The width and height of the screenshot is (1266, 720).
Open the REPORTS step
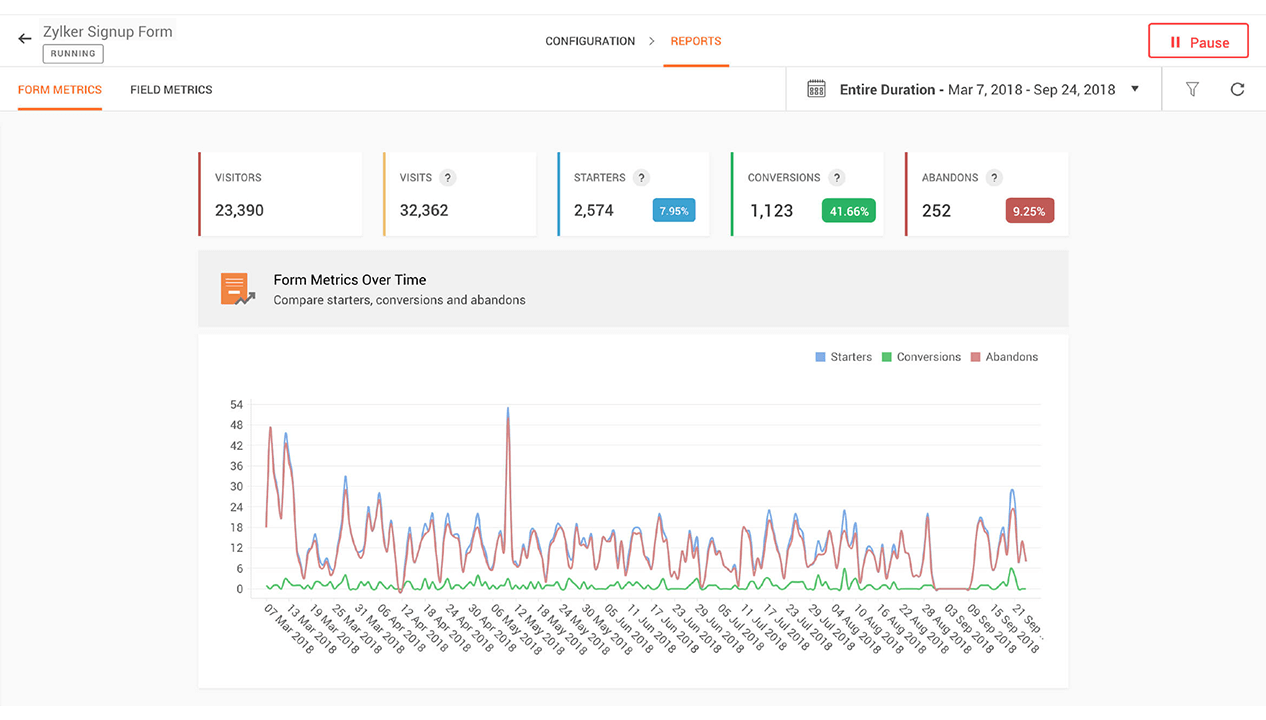point(696,41)
